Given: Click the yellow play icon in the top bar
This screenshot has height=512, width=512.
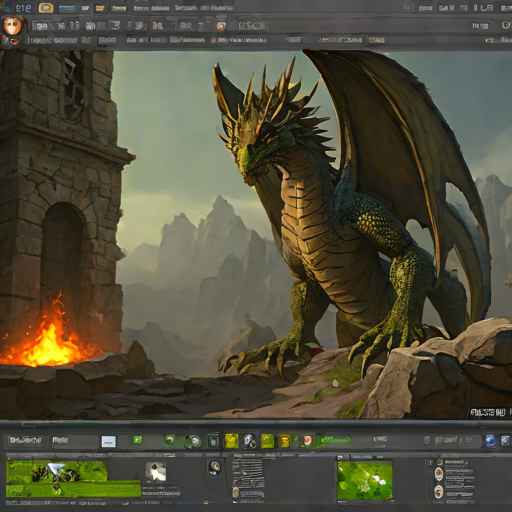Looking at the screenshot, I should pos(46,7).
